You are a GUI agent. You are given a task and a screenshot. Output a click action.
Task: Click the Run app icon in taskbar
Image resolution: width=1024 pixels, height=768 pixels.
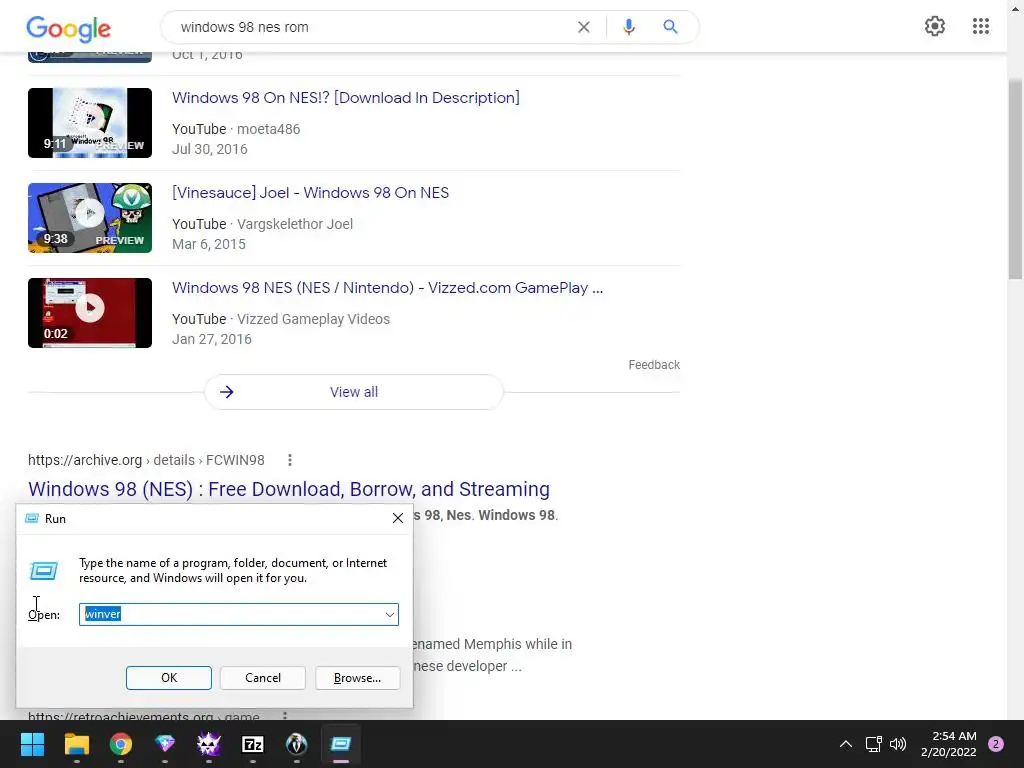pos(341,744)
